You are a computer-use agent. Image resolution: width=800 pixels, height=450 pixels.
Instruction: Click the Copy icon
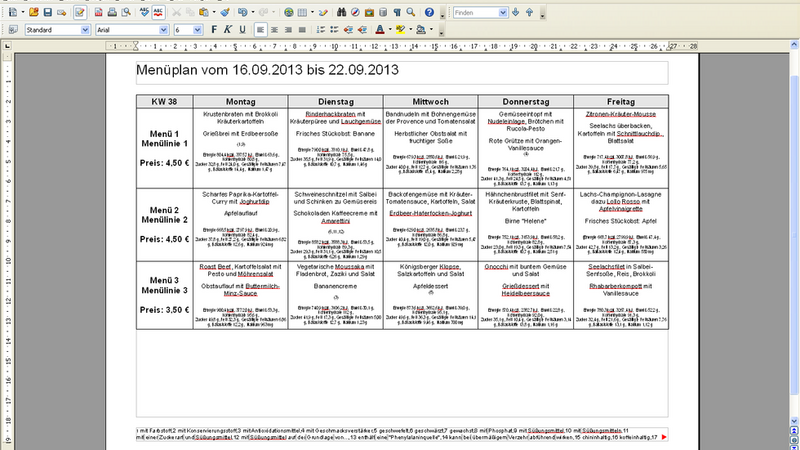point(190,12)
